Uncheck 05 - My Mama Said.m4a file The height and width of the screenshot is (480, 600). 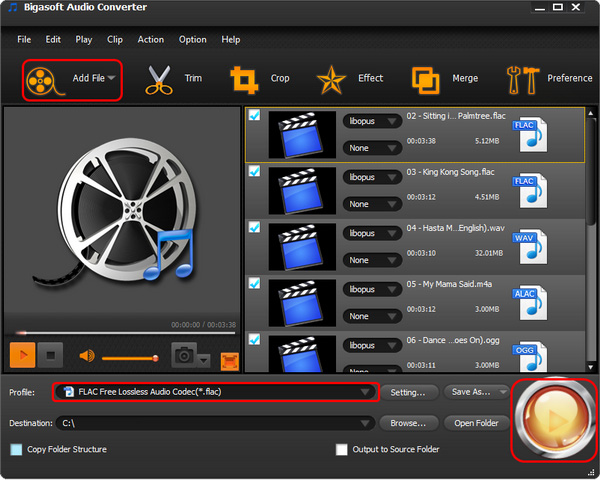point(254,283)
